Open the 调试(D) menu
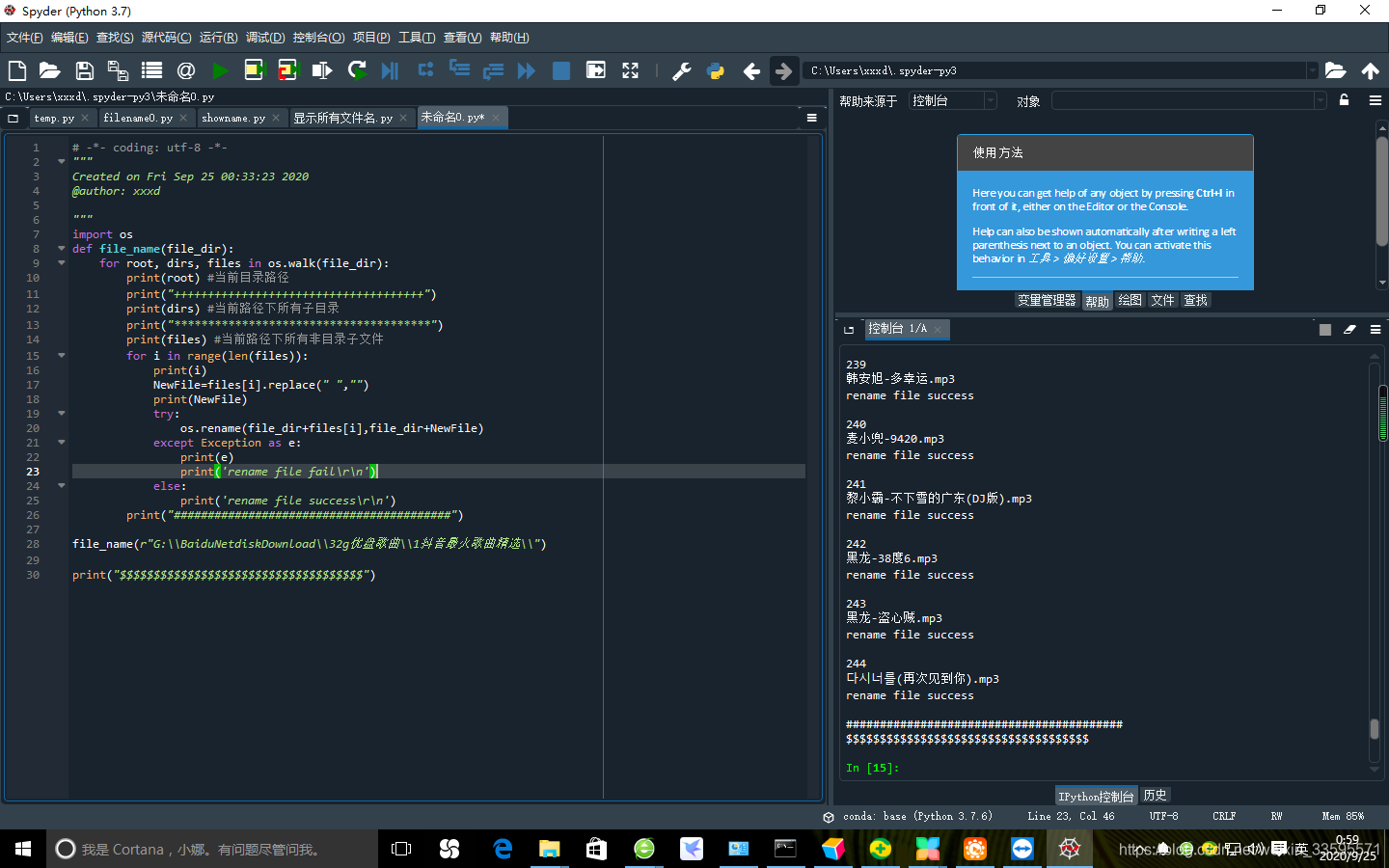The width and height of the screenshot is (1389, 868). pyautogui.click(x=265, y=38)
